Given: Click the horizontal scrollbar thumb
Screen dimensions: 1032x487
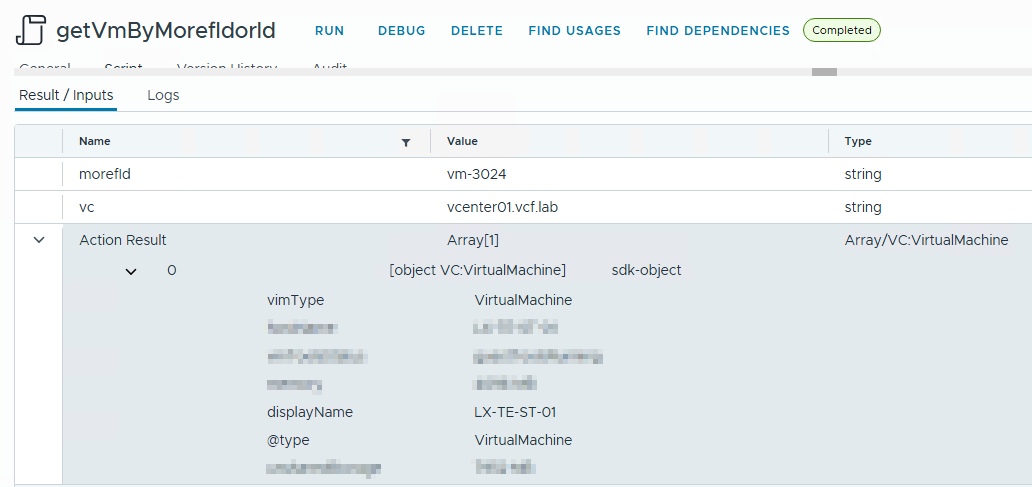Looking at the screenshot, I should 824,72.
